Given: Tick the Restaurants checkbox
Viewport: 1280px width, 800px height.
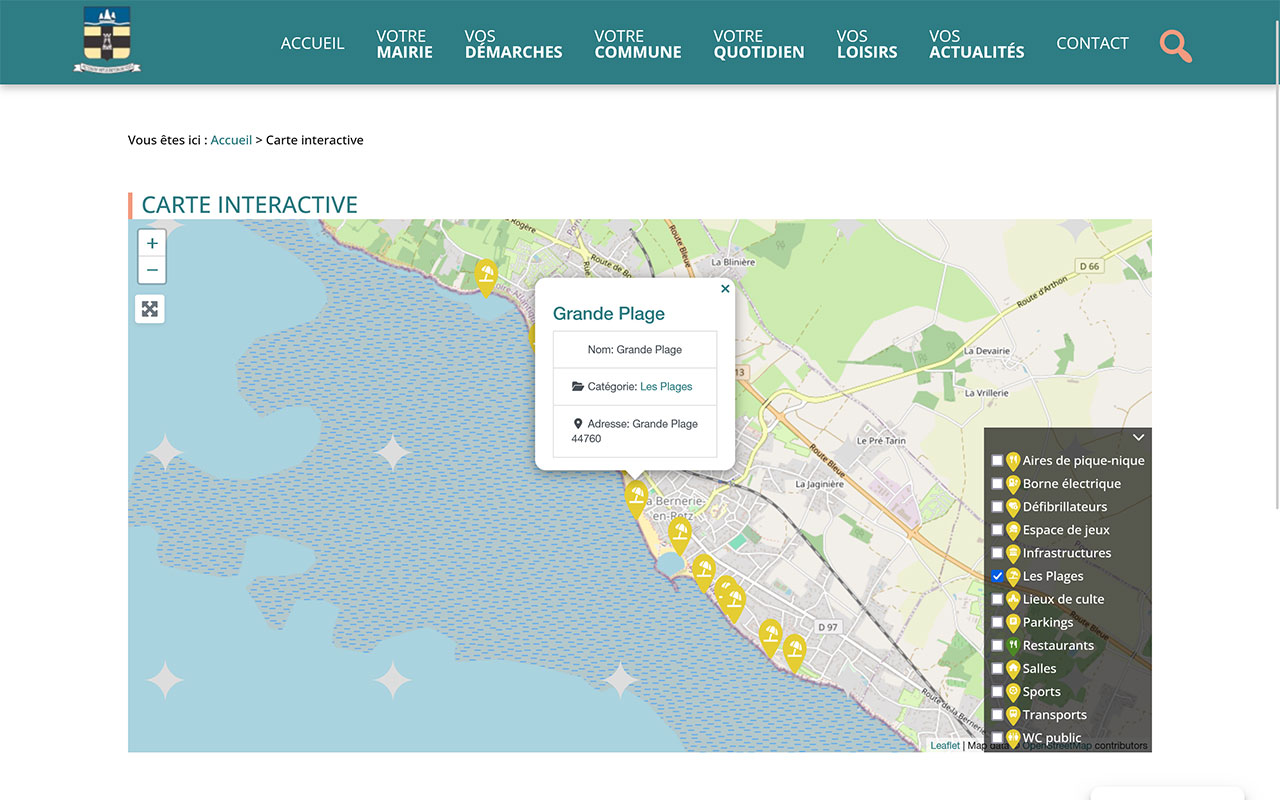Looking at the screenshot, I should [x=997, y=646].
